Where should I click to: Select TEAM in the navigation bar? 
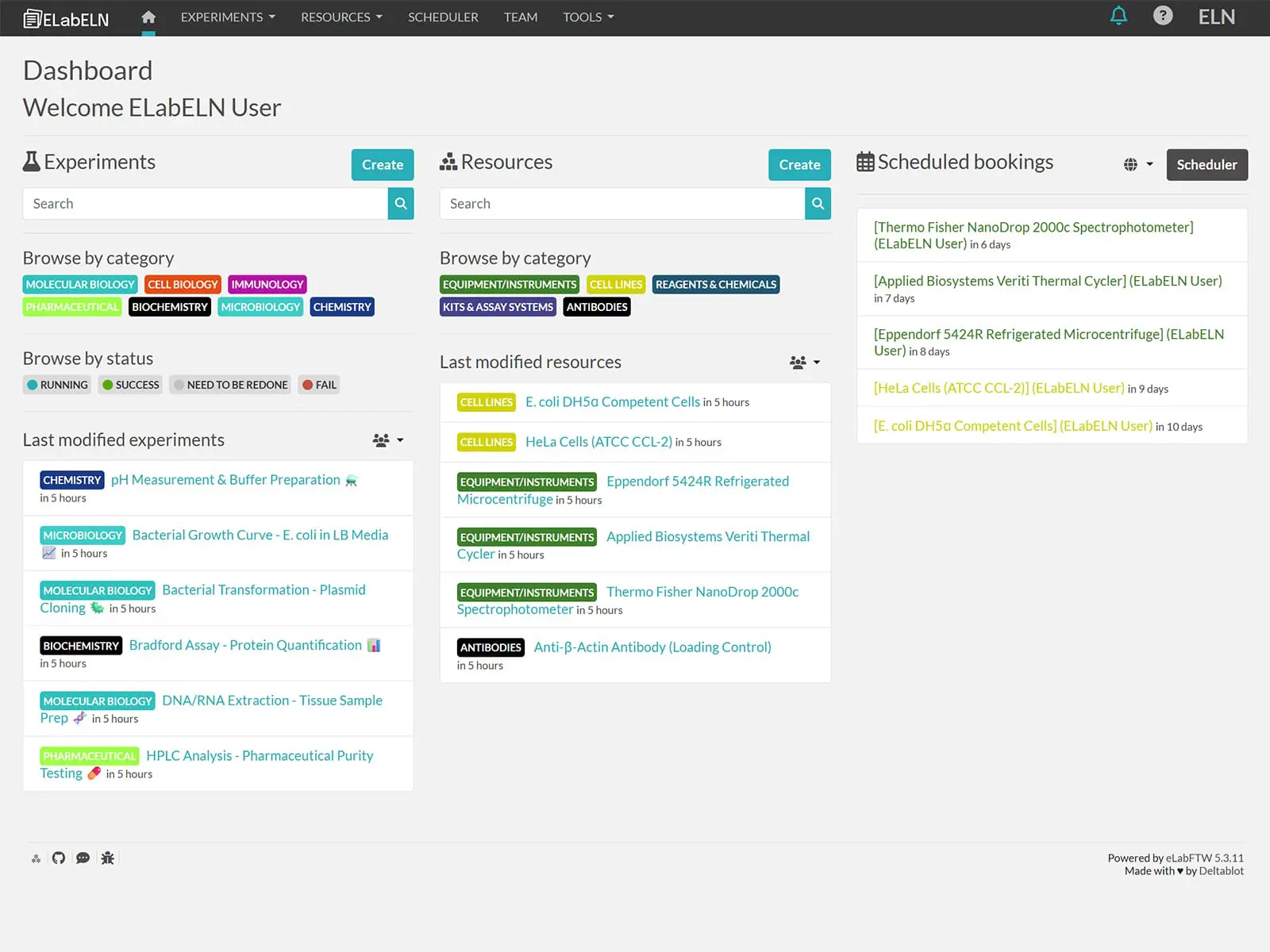[x=521, y=17]
